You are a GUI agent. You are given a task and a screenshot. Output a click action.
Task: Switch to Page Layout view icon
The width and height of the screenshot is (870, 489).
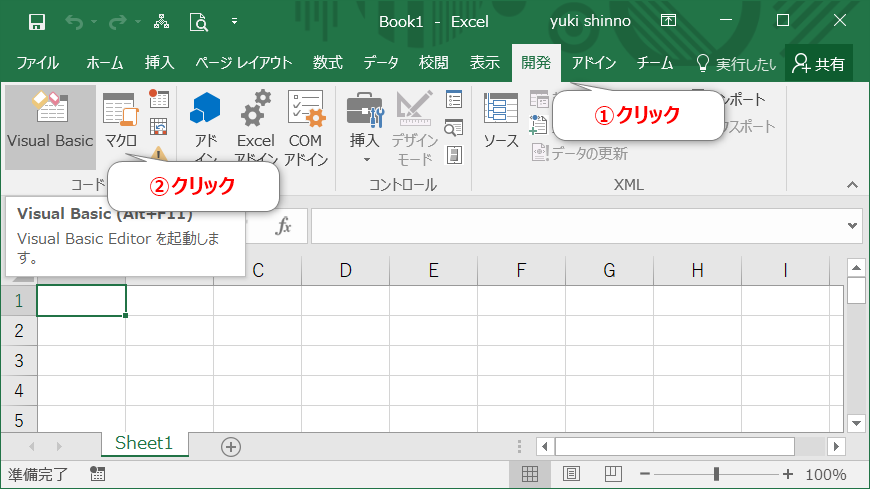[571, 474]
